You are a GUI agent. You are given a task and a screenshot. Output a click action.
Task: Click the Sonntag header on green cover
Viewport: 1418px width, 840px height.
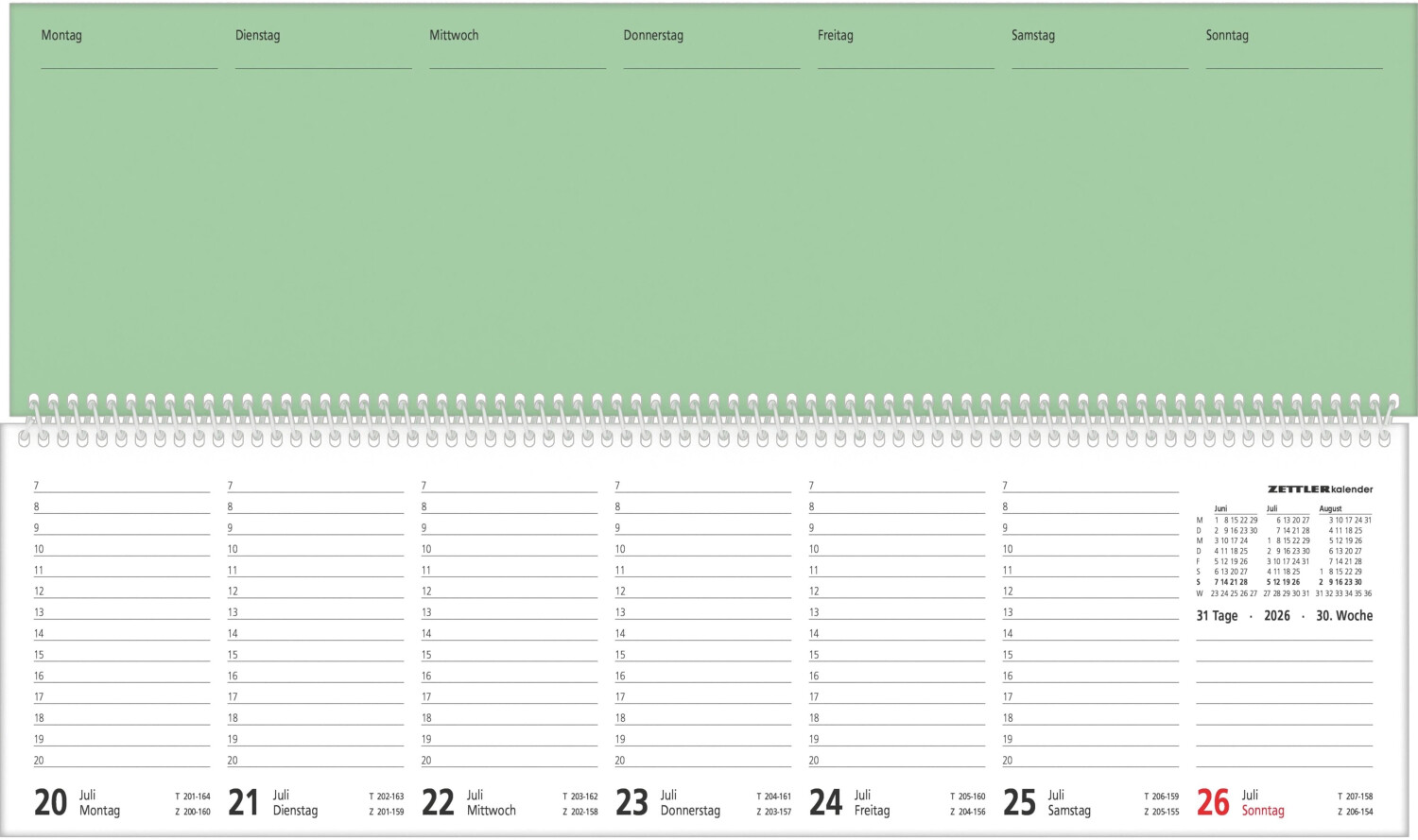click(x=1227, y=36)
